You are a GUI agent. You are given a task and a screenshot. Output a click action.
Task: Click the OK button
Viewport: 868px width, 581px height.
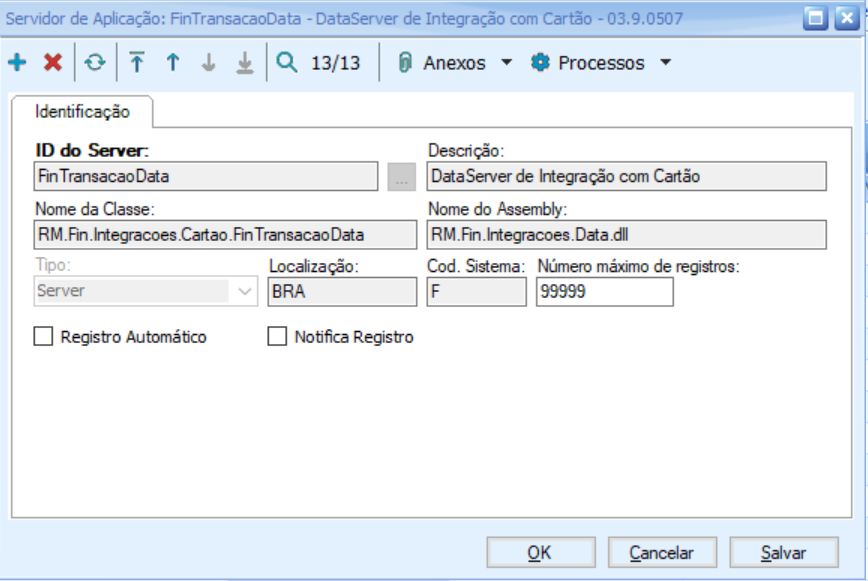pyautogui.click(x=541, y=552)
